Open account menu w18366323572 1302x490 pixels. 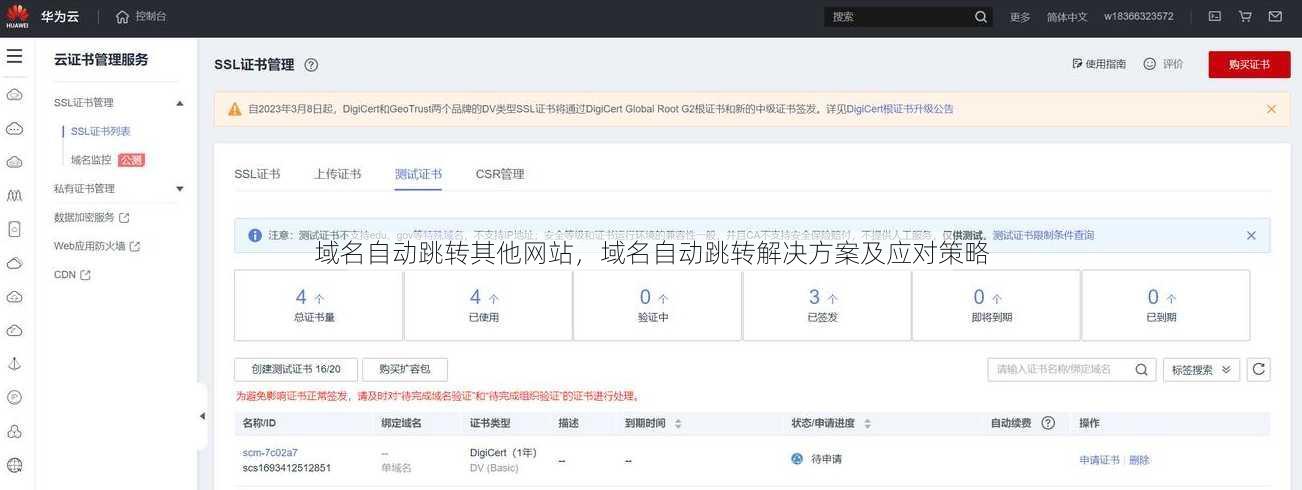tap(1139, 17)
